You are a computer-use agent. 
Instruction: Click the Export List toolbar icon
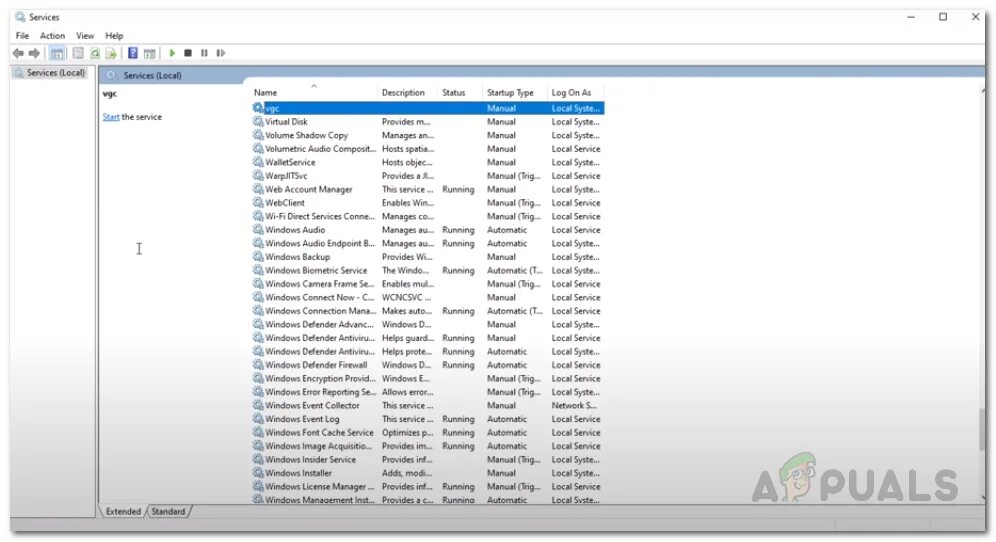coord(111,53)
